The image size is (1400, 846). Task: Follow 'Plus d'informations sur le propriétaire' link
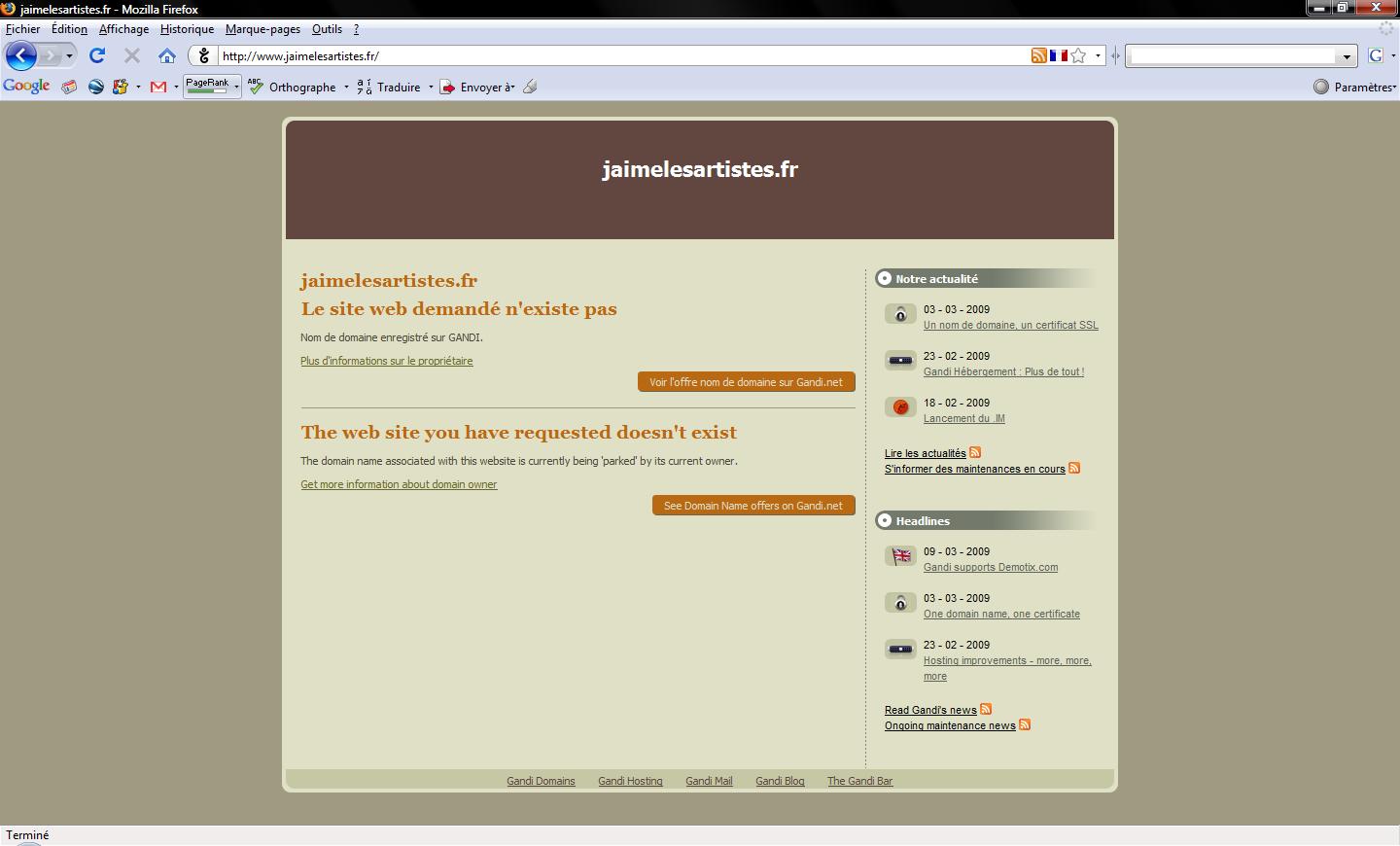387,361
